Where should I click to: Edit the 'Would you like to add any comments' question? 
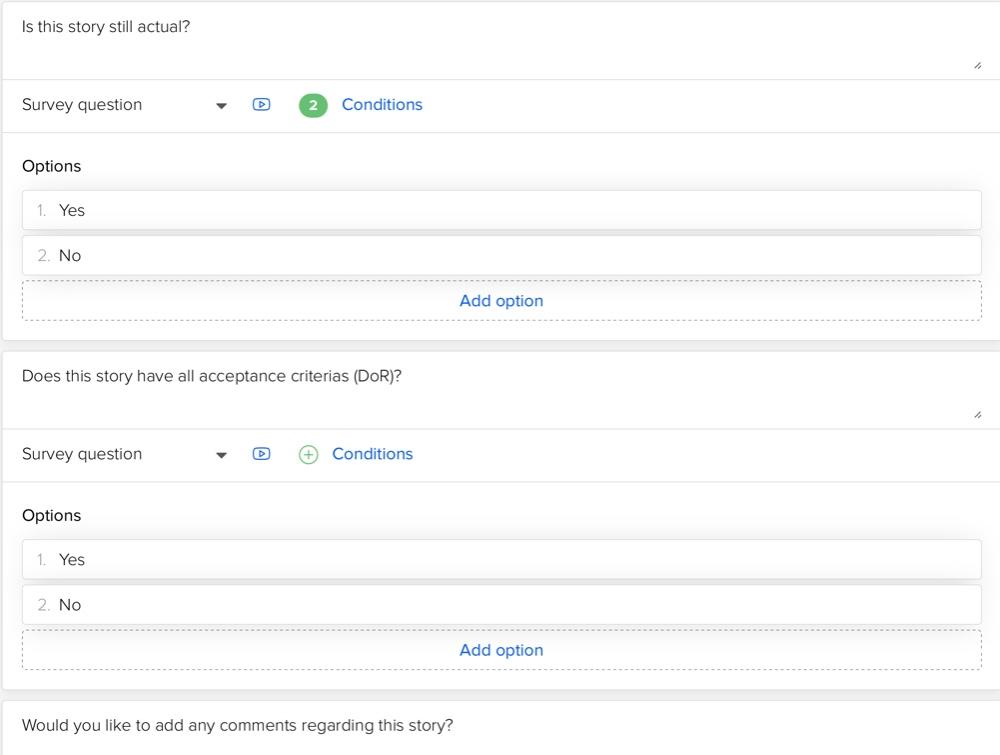[502, 728]
